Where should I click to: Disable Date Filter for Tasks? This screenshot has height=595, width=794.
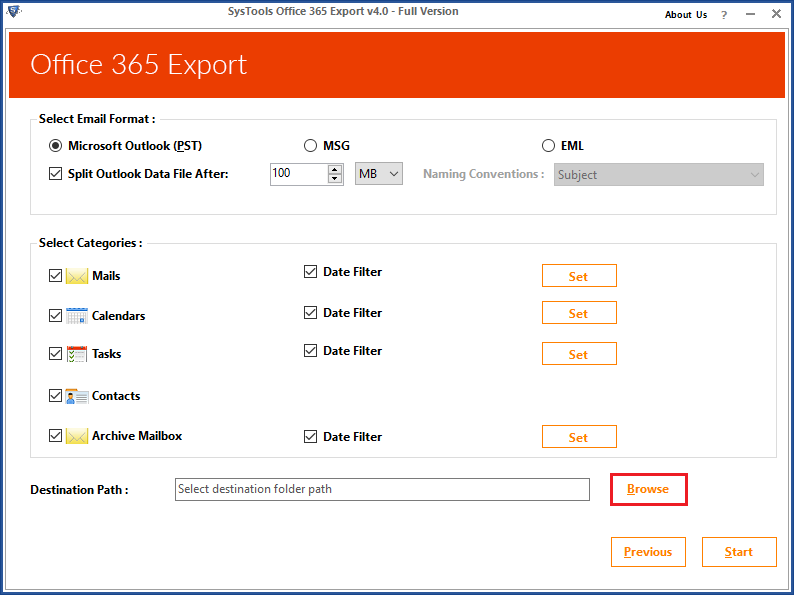click(310, 351)
